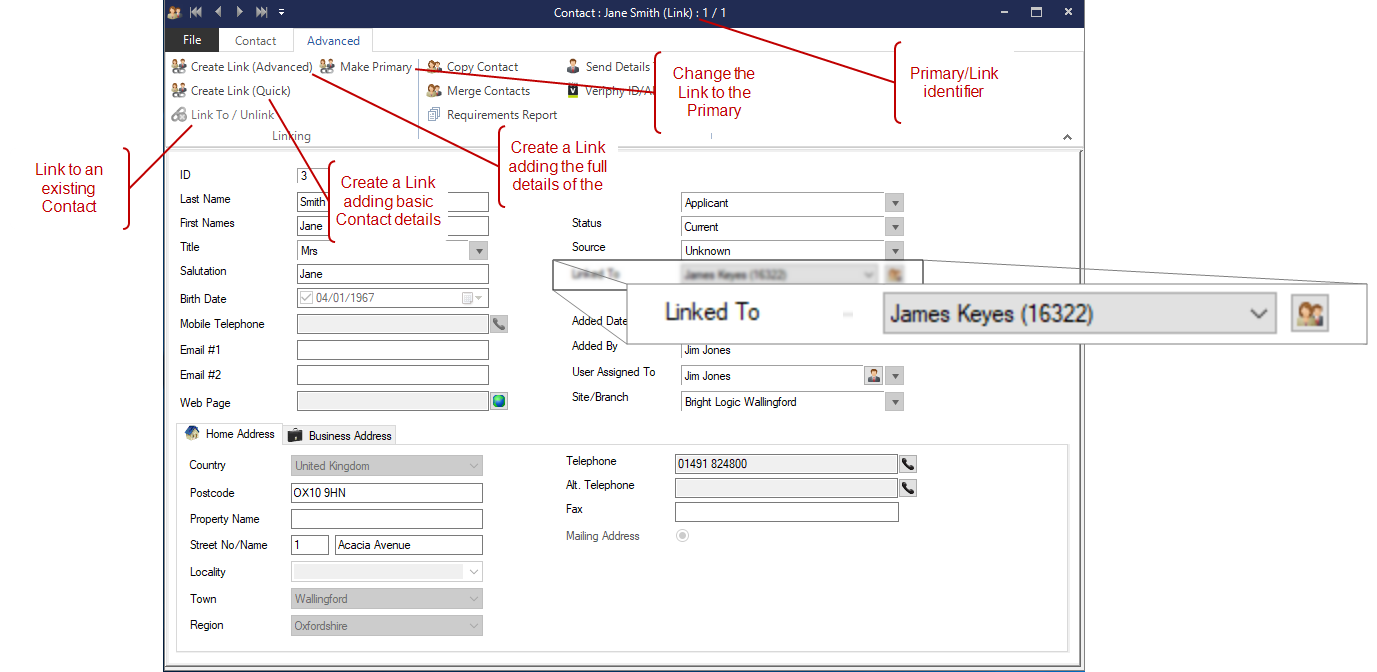Image resolution: width=1377 pixels, height=672 pixels.
Task: Click the User Assigned To person icon
Action: coord(873,376)
